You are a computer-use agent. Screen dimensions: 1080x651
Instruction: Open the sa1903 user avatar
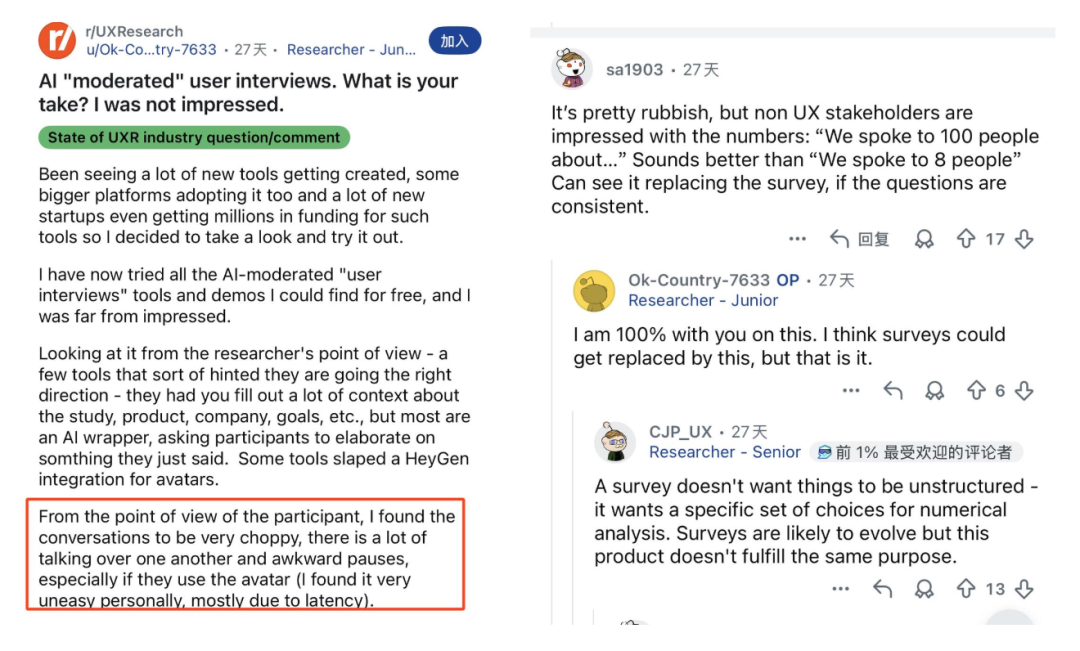(x=572, y=68)
